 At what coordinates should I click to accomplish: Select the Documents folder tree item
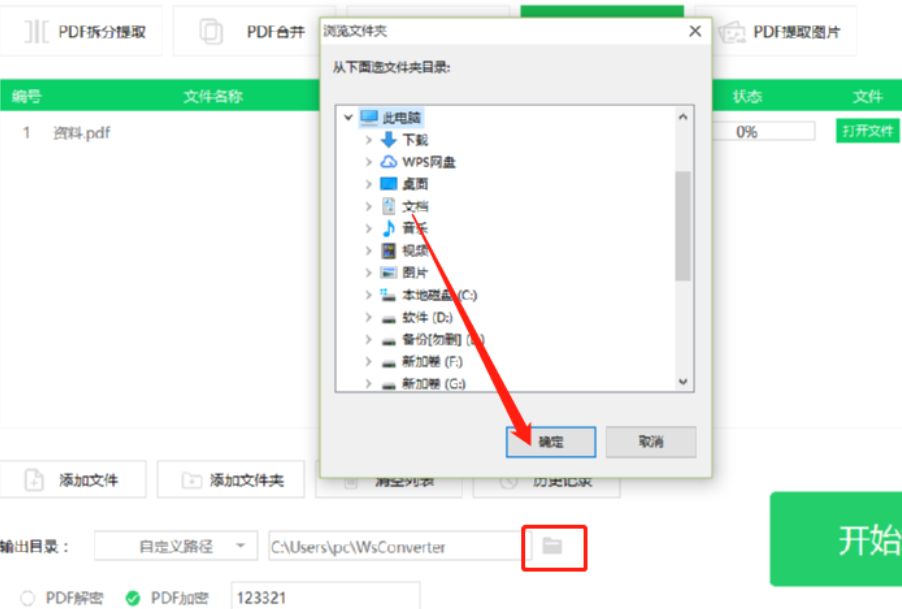pos(415,206)
